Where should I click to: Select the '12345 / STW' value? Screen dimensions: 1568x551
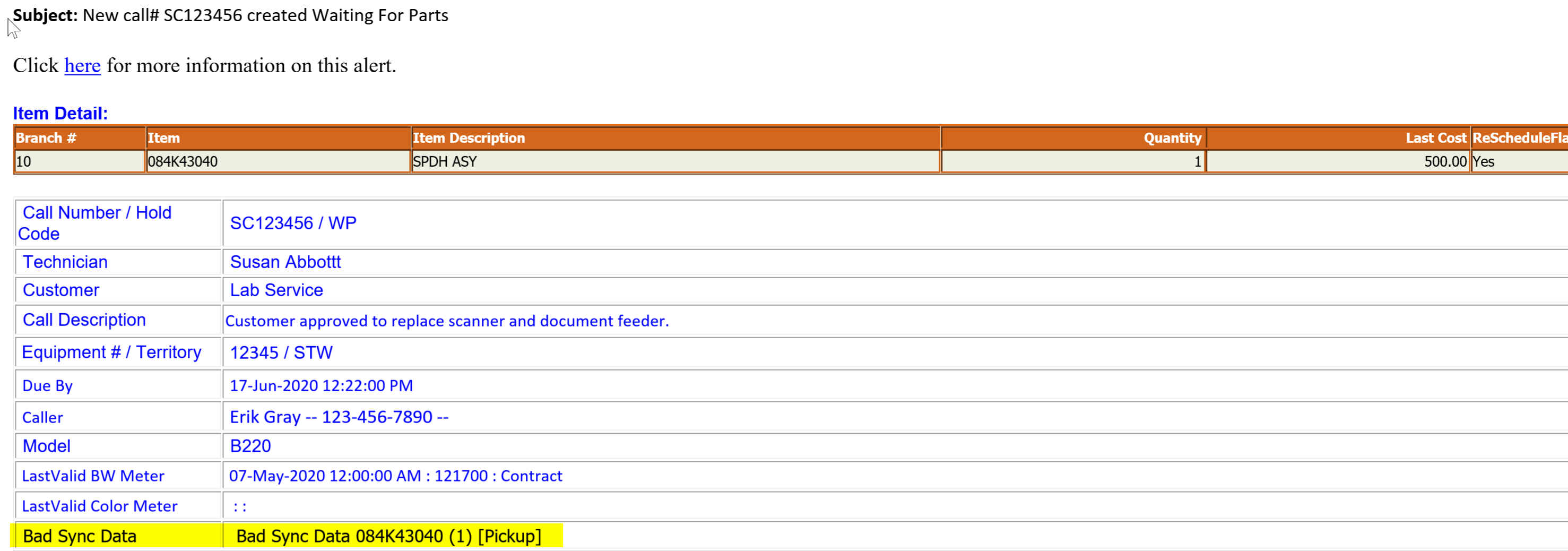click(x=281, y=352)
